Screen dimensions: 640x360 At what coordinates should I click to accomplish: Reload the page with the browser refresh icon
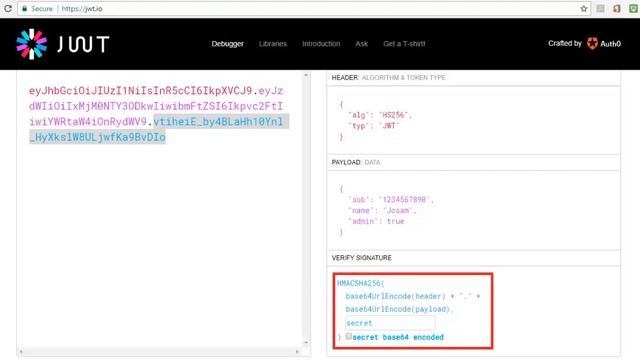(7, 8)
